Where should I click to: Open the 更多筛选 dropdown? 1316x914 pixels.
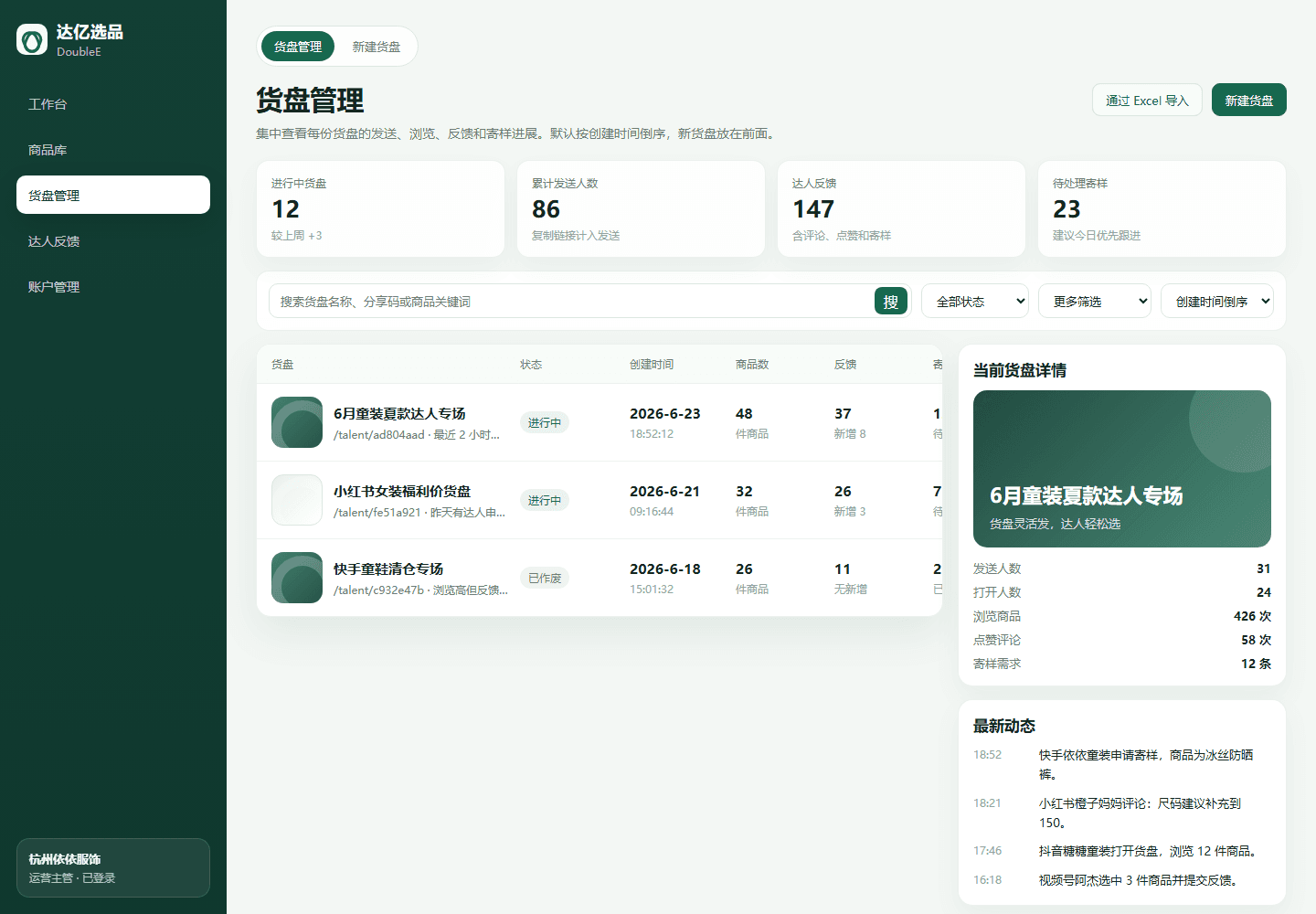[x=1095, y=301]
